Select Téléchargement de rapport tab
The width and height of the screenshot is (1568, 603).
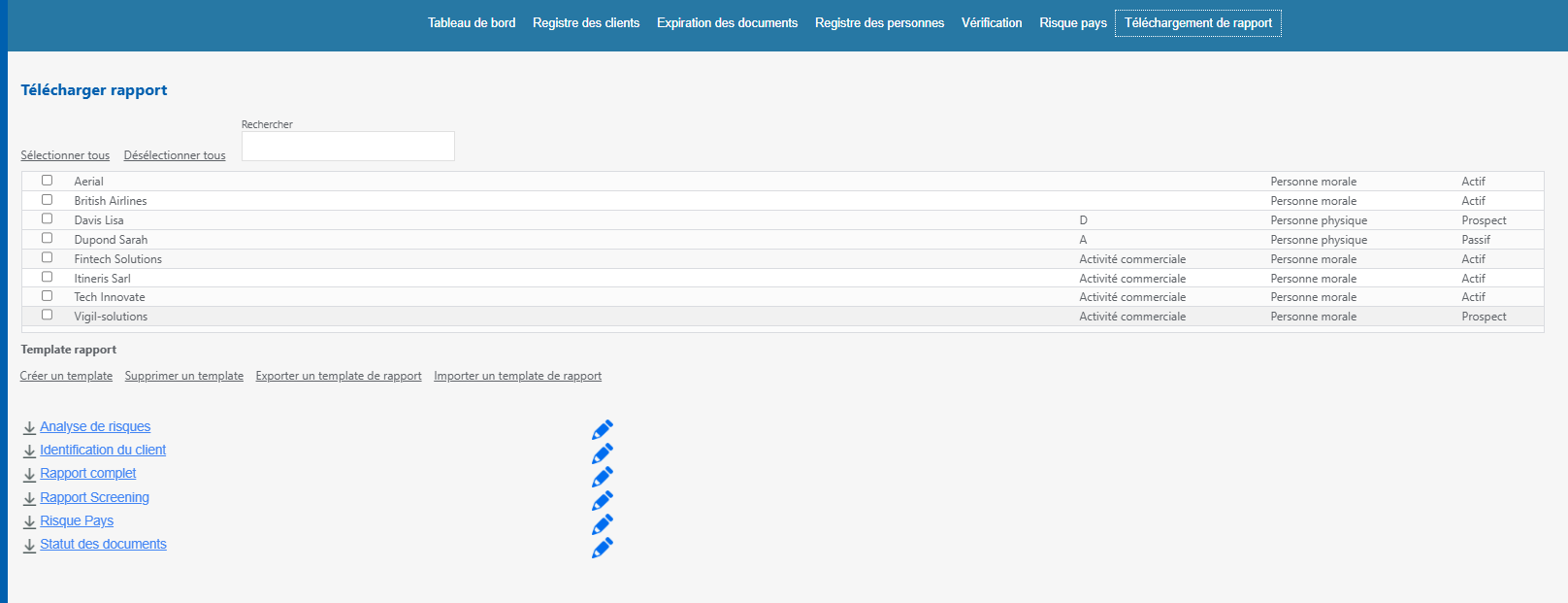coord(1198,22)
